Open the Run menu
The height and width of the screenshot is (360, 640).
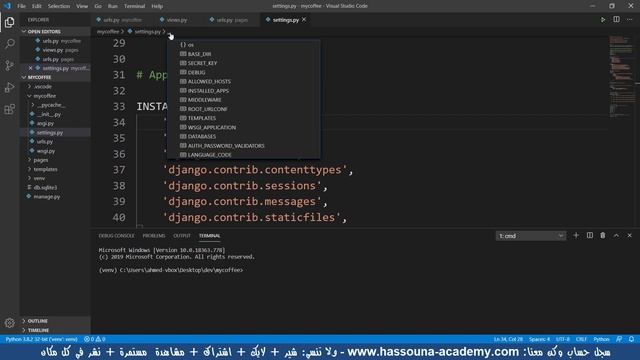coord(113,6)
